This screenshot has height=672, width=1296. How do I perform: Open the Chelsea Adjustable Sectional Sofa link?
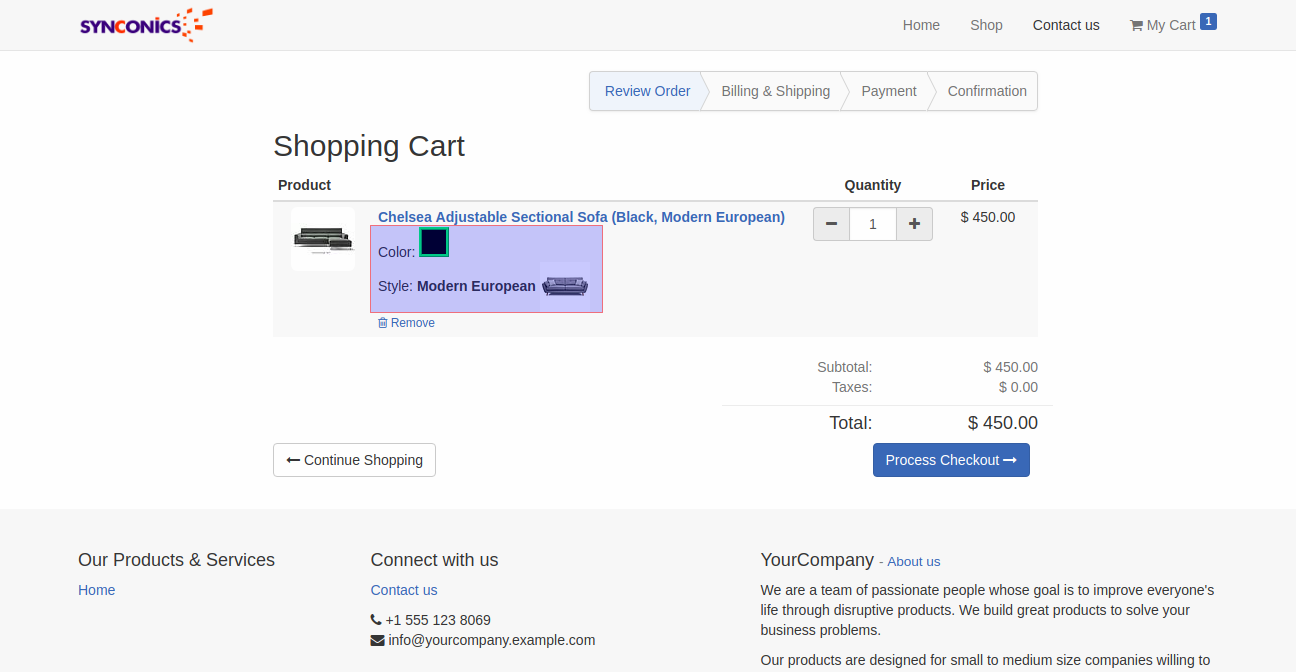[581, 217]
